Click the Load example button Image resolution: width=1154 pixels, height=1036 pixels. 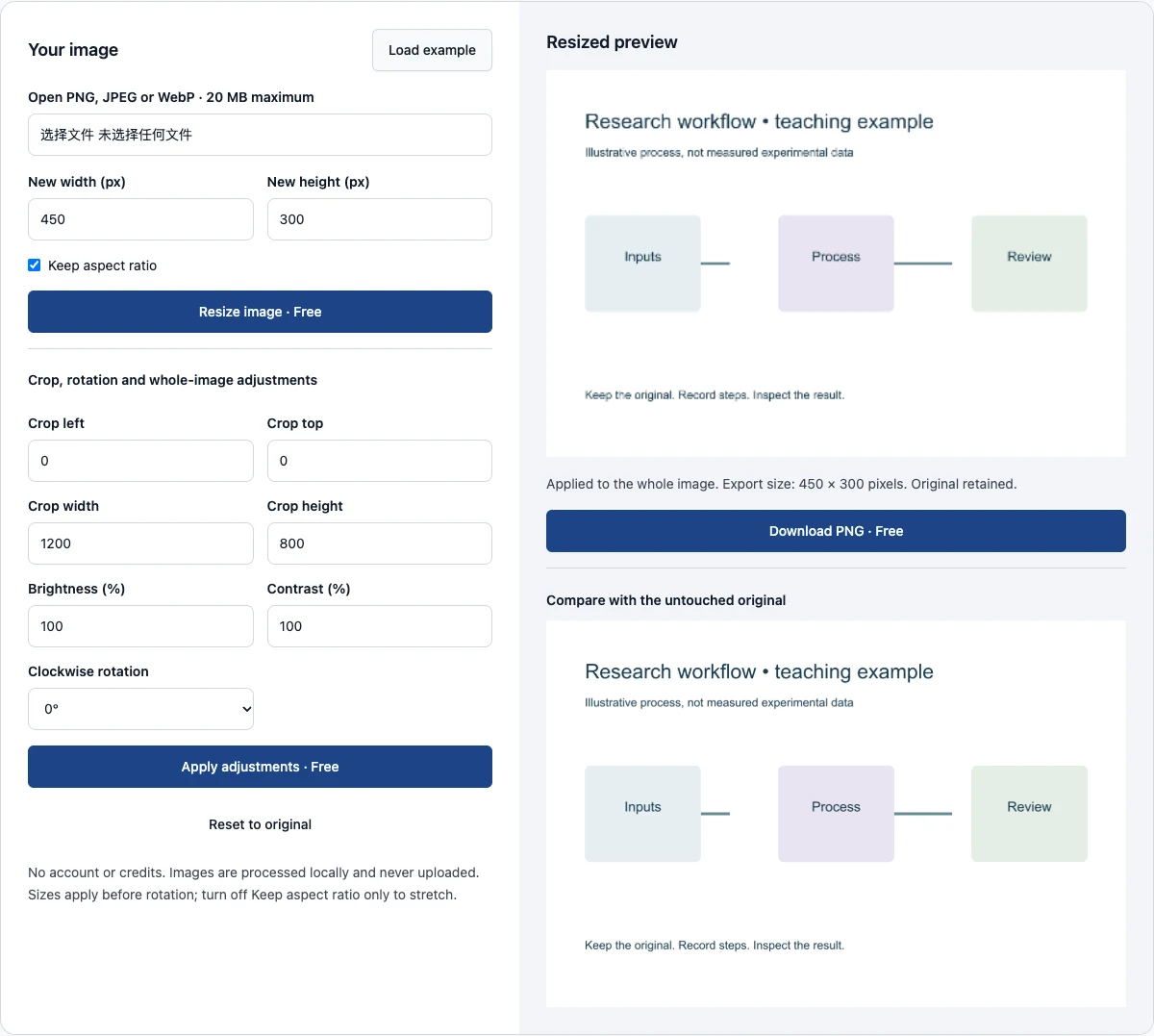(432, 50)
